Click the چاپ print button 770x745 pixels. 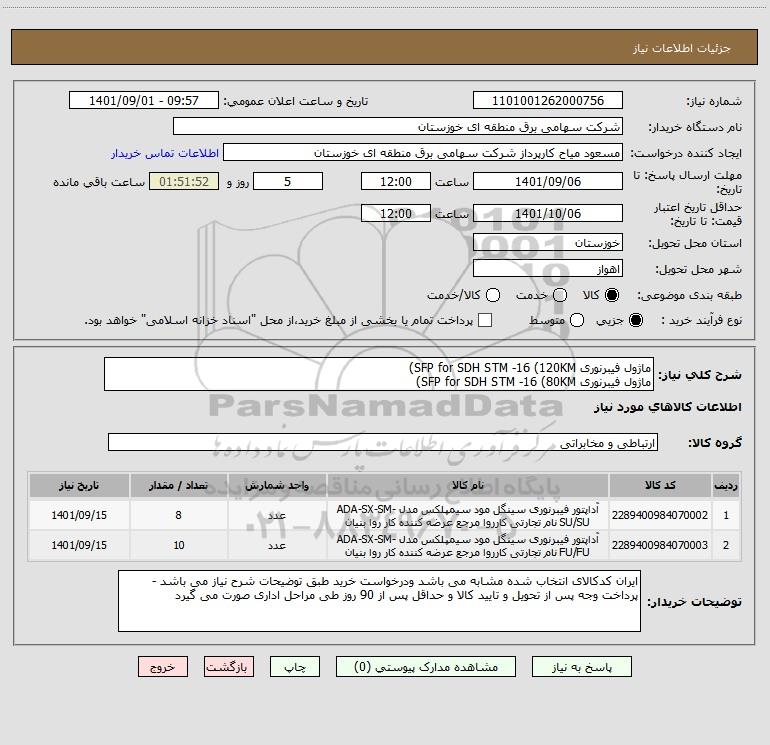click(295, 667)
